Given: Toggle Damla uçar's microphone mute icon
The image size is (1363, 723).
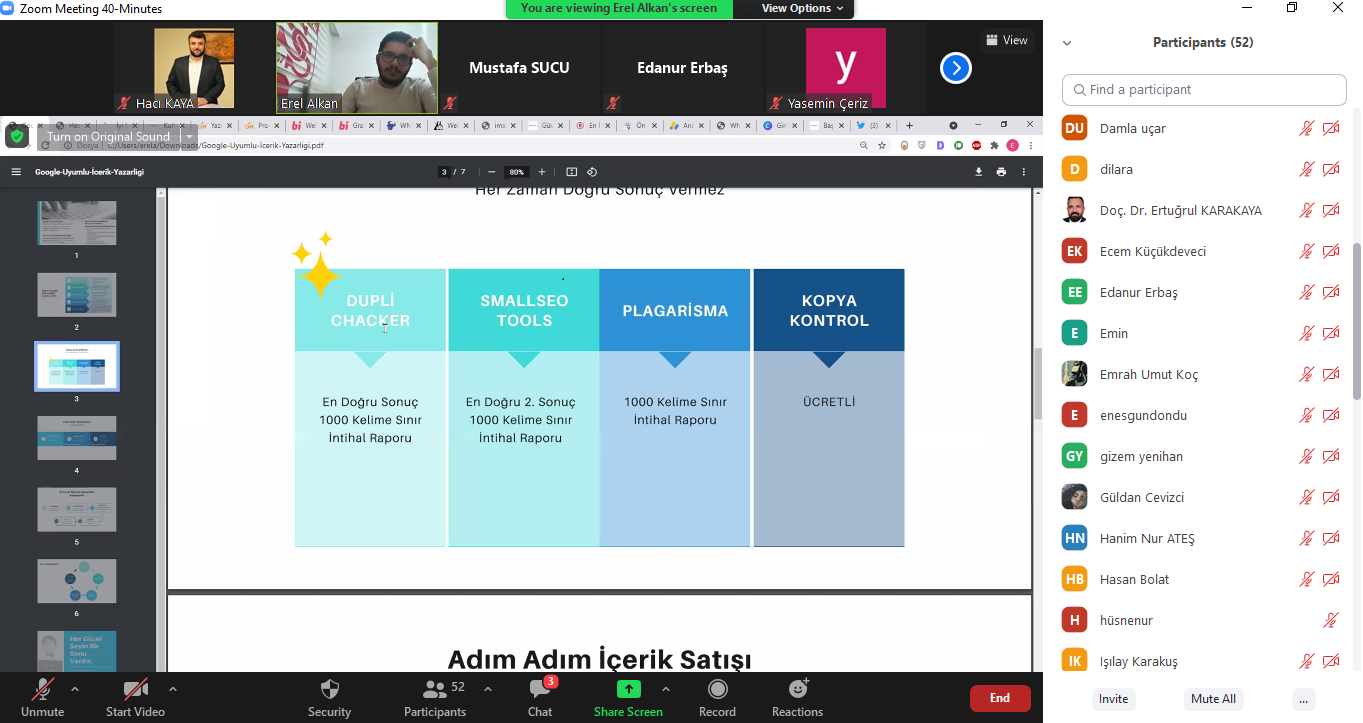Looking at the screenshot, I should pyautogui.click(x=1306, y=129).
